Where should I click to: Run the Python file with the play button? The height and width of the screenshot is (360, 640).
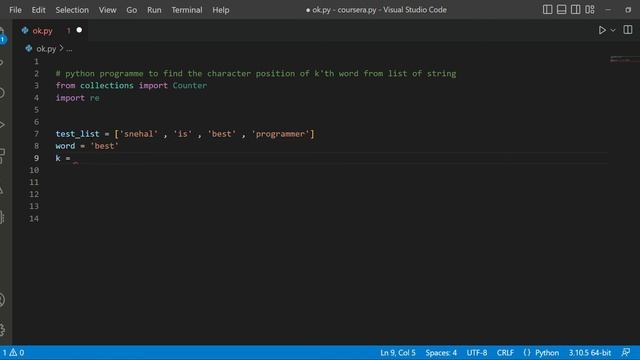(x=602, y=30)
